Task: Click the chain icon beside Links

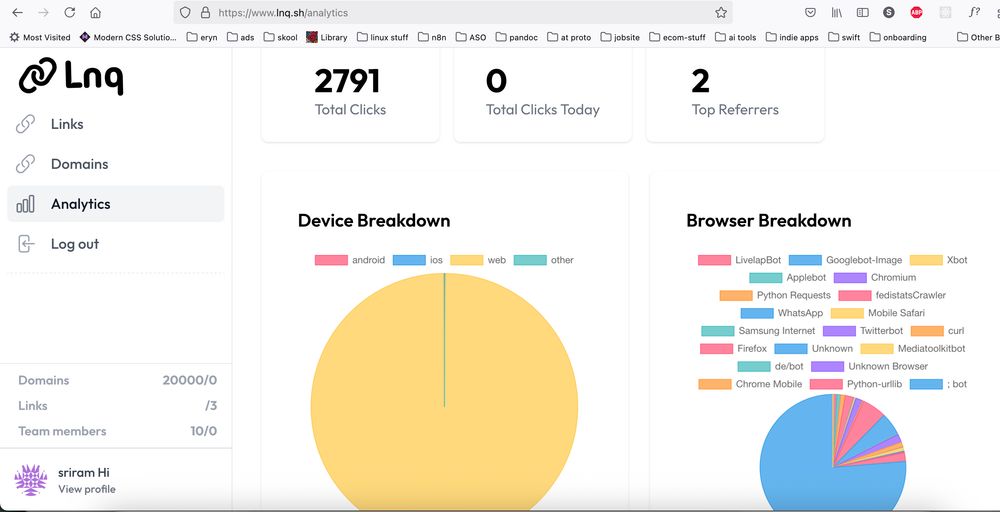Action: click(x=26, y=124)
